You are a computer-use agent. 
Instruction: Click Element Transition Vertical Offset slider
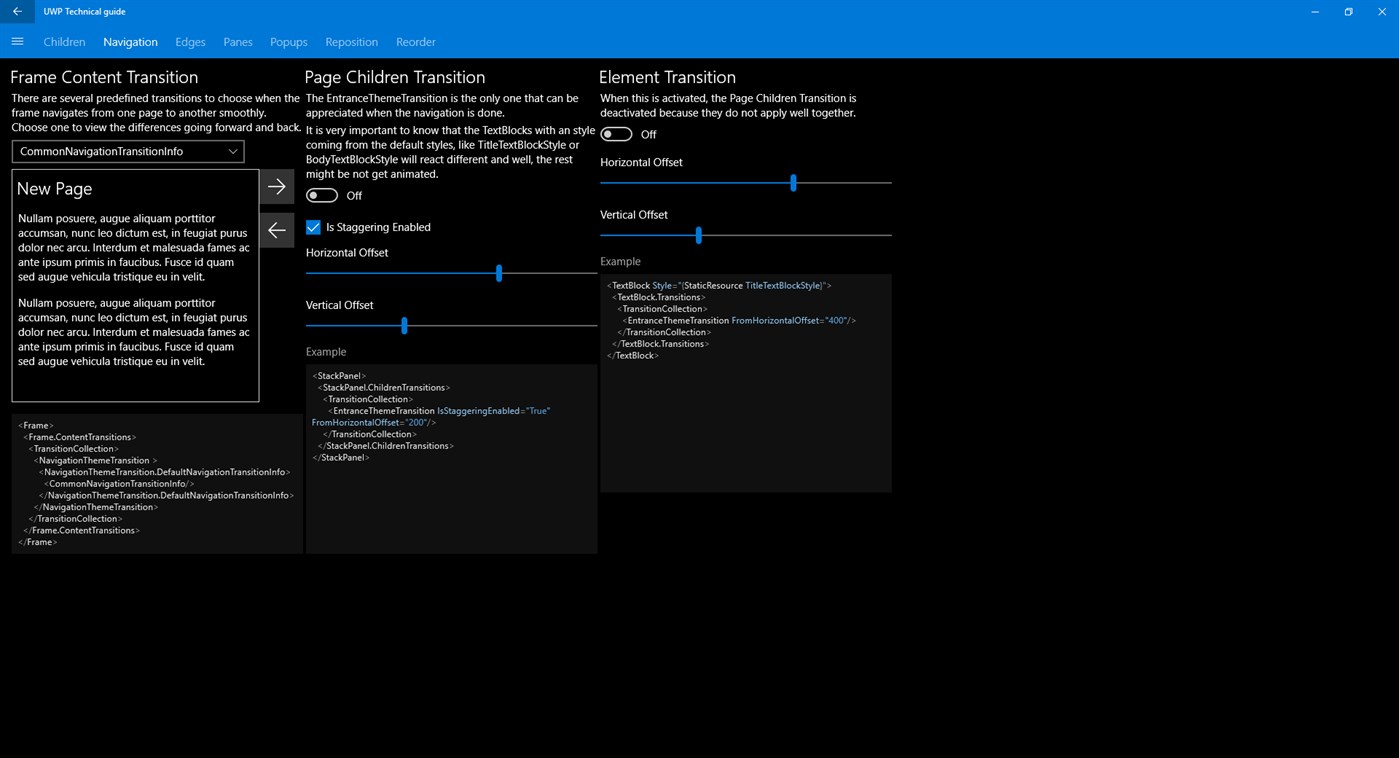click(x=745, y=235)
